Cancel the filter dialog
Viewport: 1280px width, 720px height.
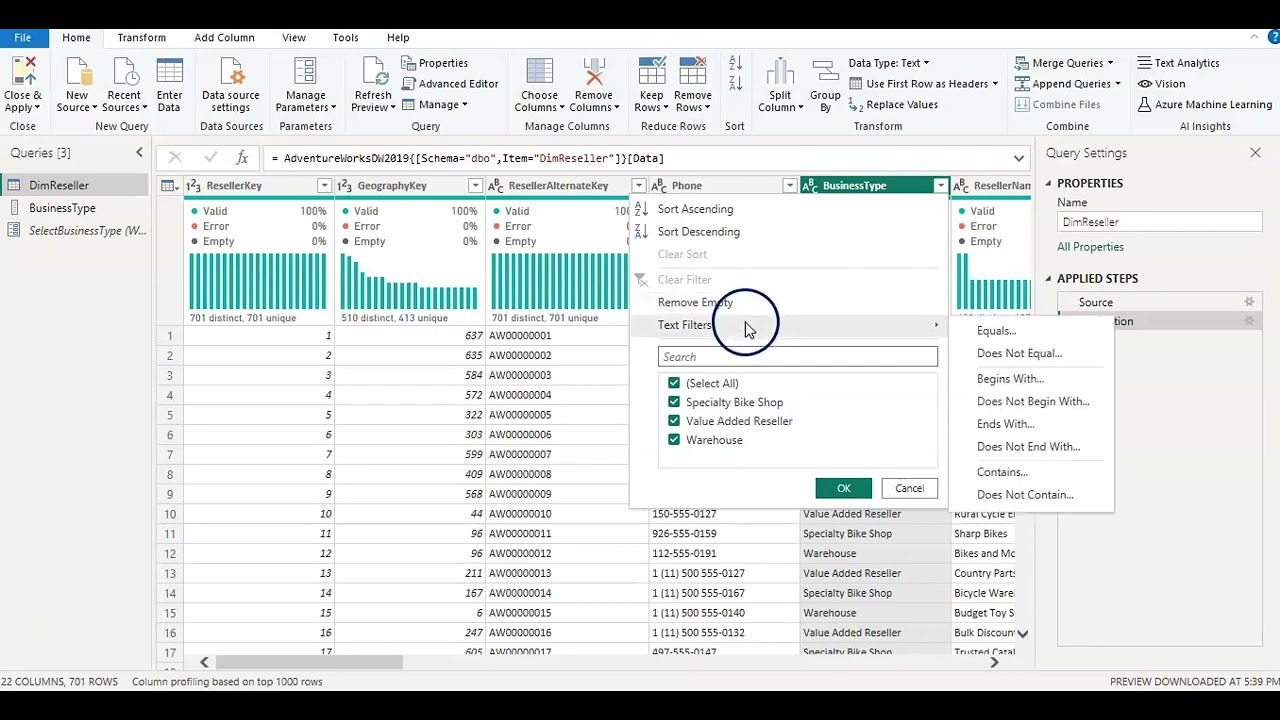(909, 488)
